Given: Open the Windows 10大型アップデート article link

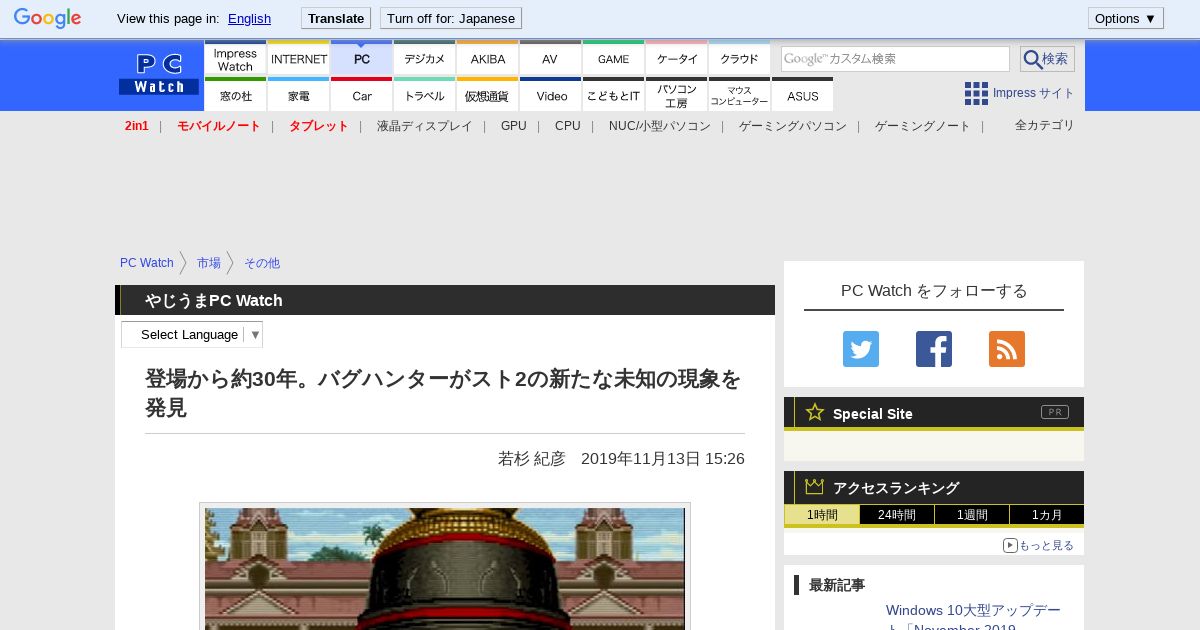Looking at the screenshot, I should [x=974, y=618].
